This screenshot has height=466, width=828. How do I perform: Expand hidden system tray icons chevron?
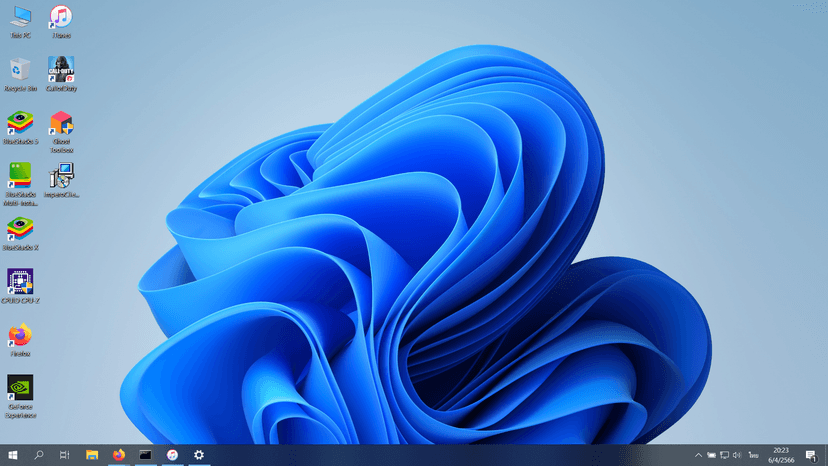698,455
